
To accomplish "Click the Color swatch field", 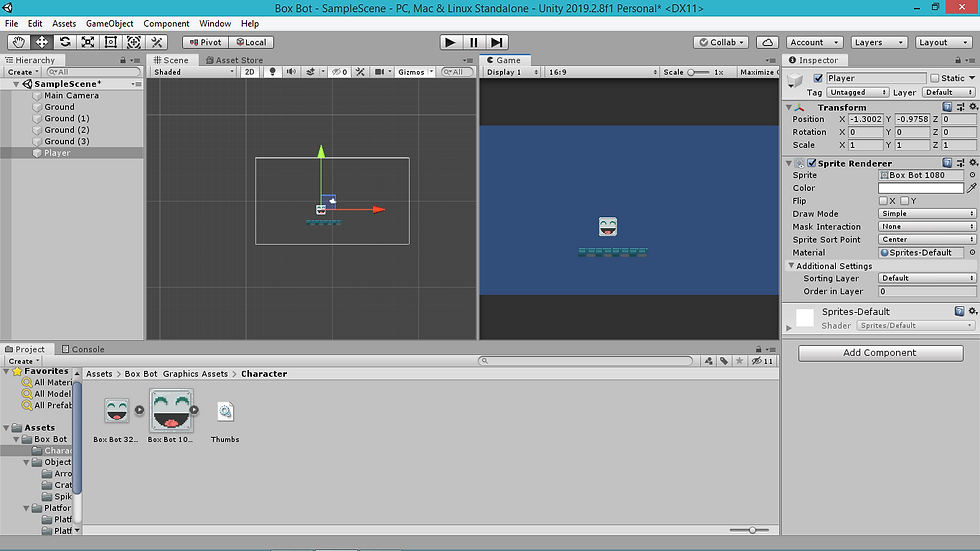I will 921,188.
